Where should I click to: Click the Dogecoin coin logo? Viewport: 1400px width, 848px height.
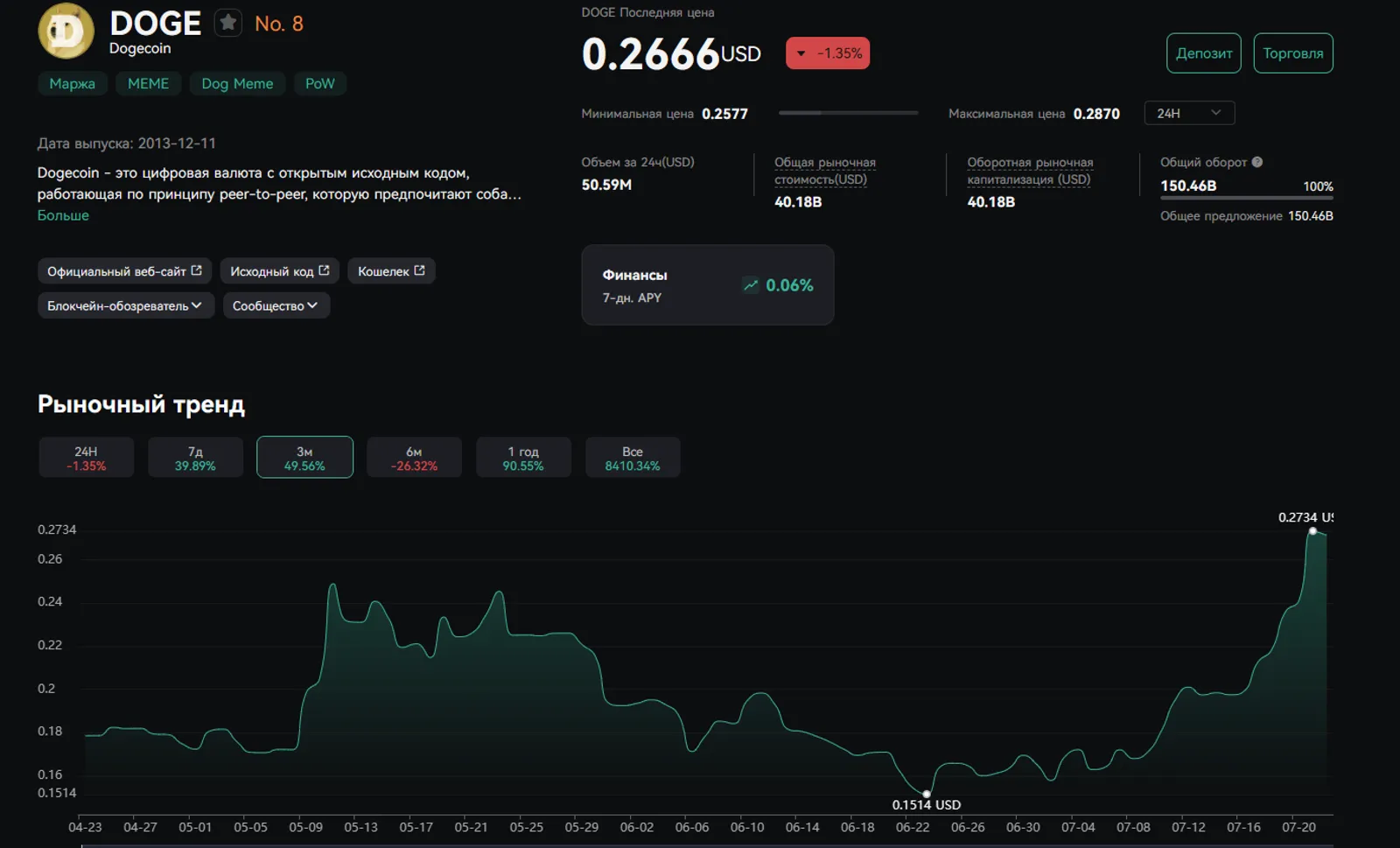tap(66, 31)
